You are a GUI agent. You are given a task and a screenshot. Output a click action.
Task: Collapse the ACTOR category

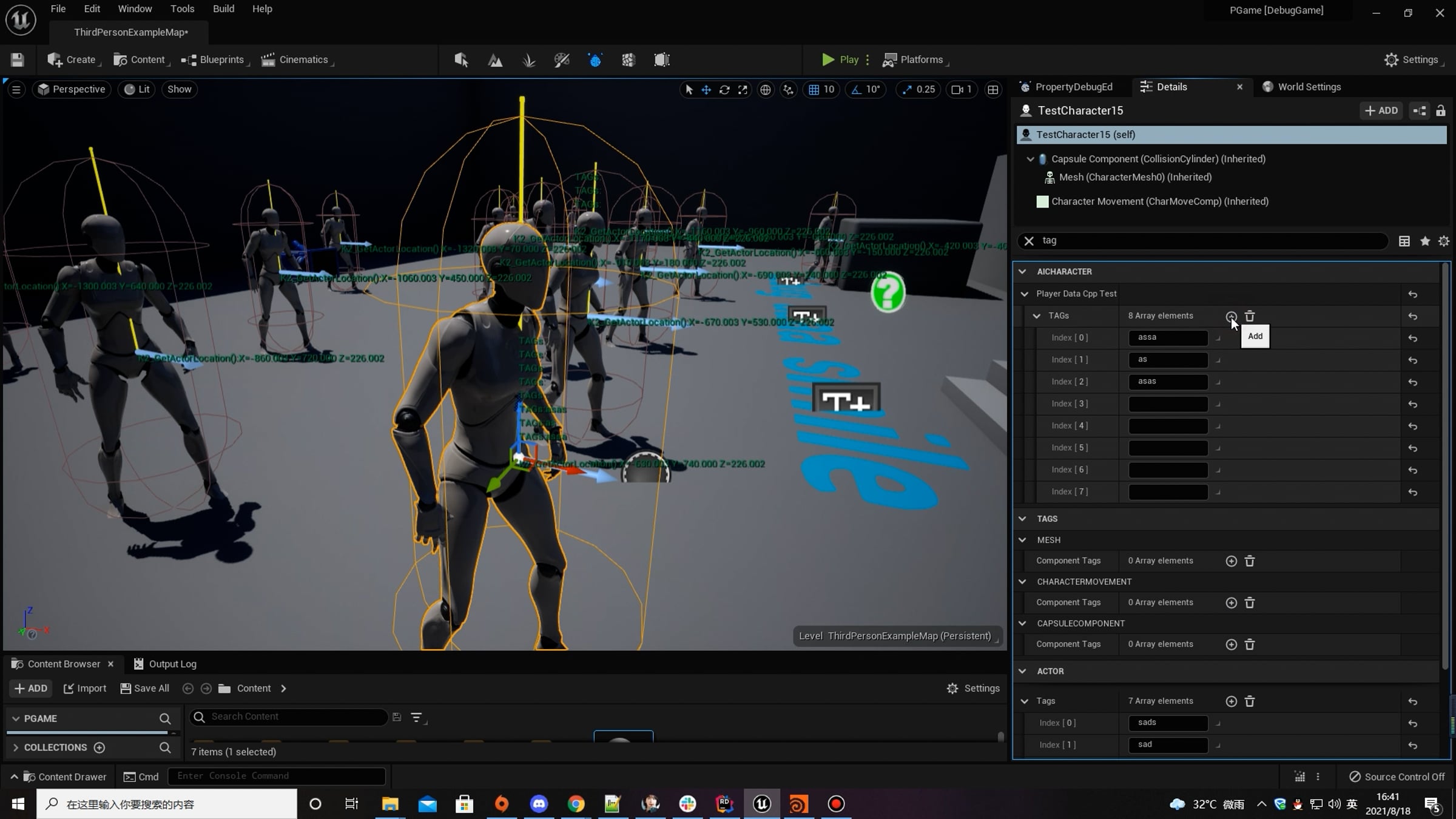[x=1023, y=672]
